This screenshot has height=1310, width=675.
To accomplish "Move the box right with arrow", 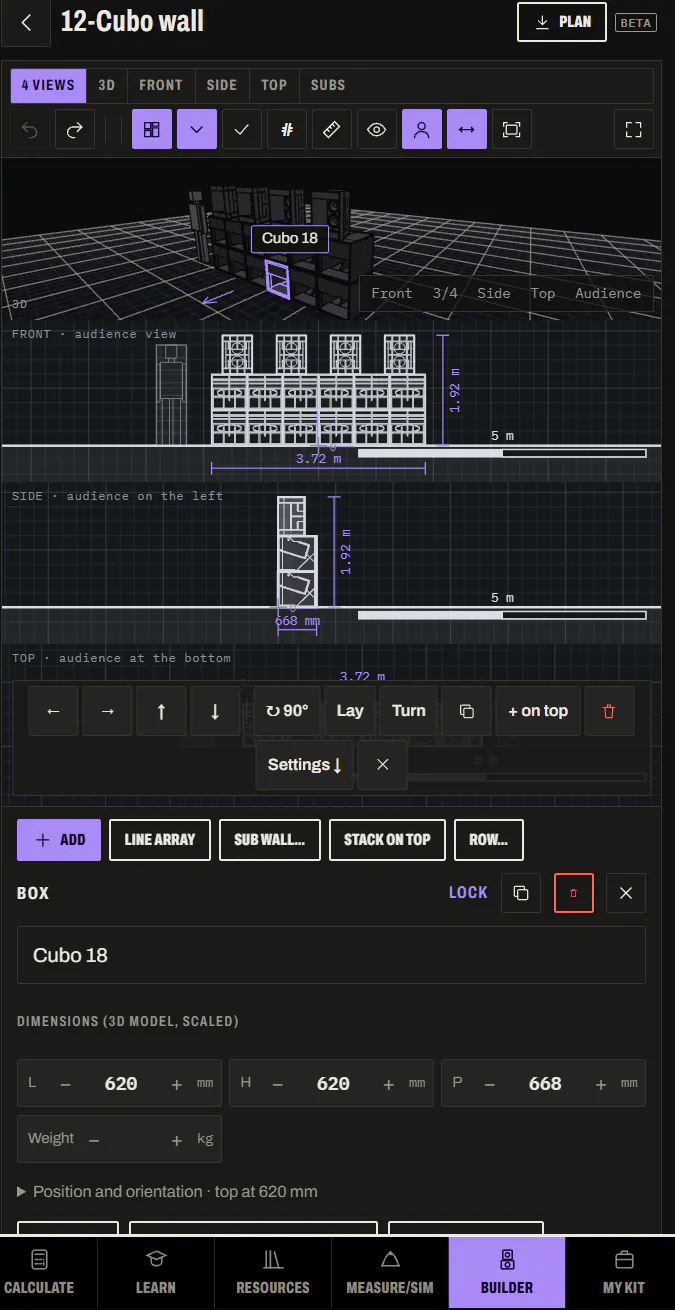I will pos(108,711).
